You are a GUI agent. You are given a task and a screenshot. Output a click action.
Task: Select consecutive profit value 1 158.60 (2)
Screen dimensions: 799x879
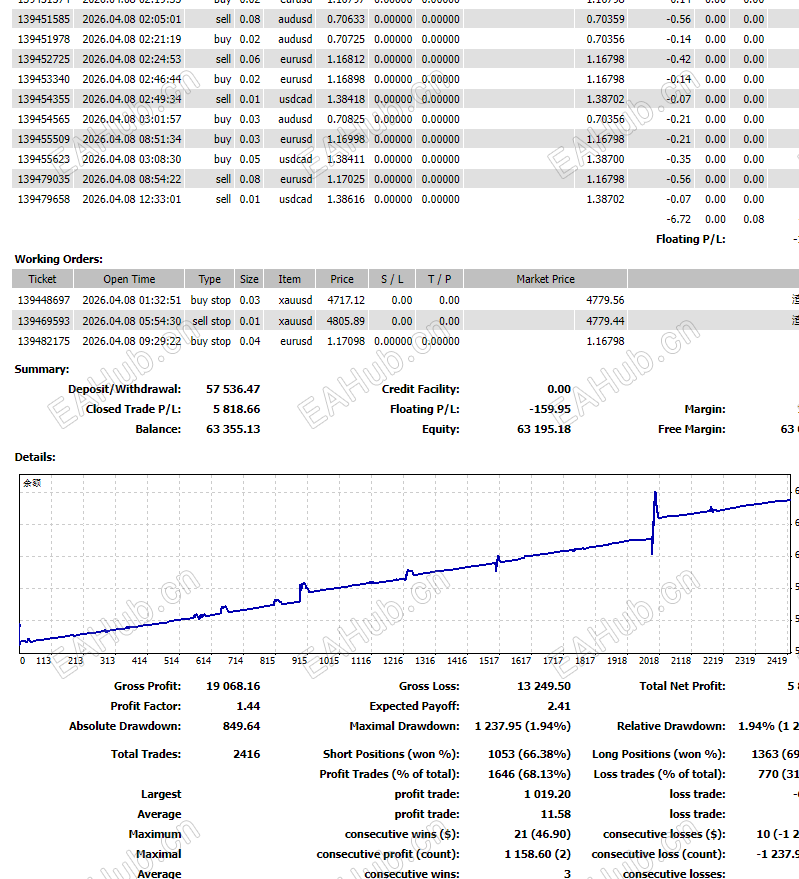pos(538,854)
